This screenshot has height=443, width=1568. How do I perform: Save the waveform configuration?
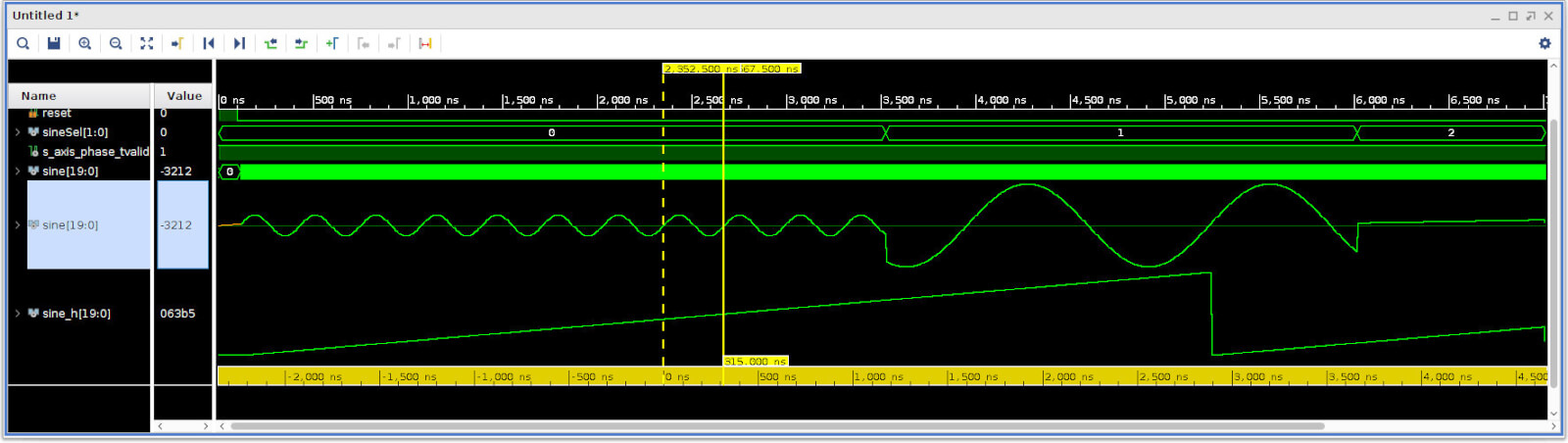(54, 43)
